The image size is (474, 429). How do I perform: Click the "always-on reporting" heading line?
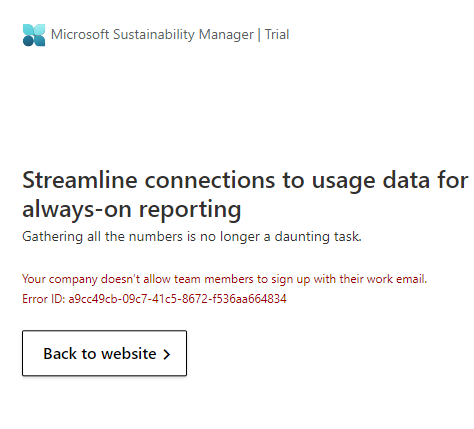coord(132,210)
